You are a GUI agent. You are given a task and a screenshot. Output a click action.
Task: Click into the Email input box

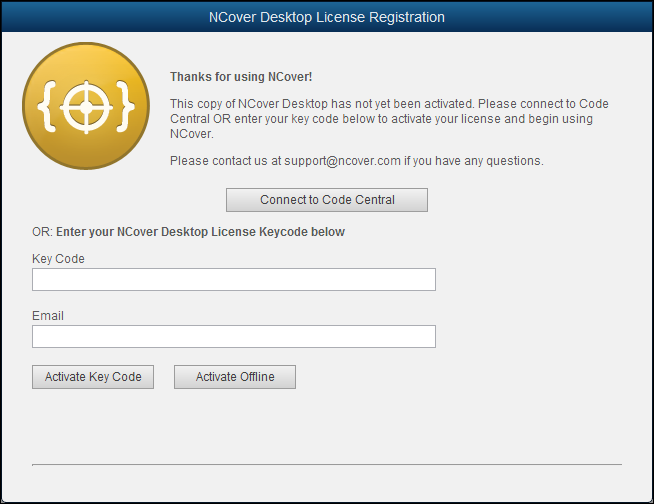[234, 337]
